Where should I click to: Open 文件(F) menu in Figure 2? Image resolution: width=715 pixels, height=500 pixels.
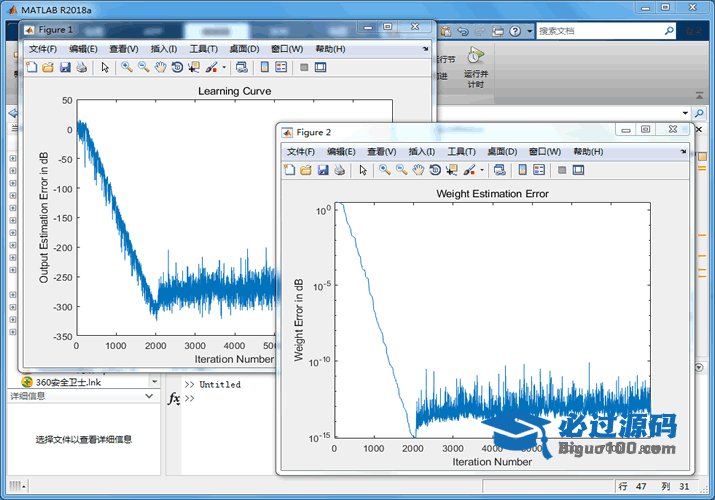(x=301, y=151)
